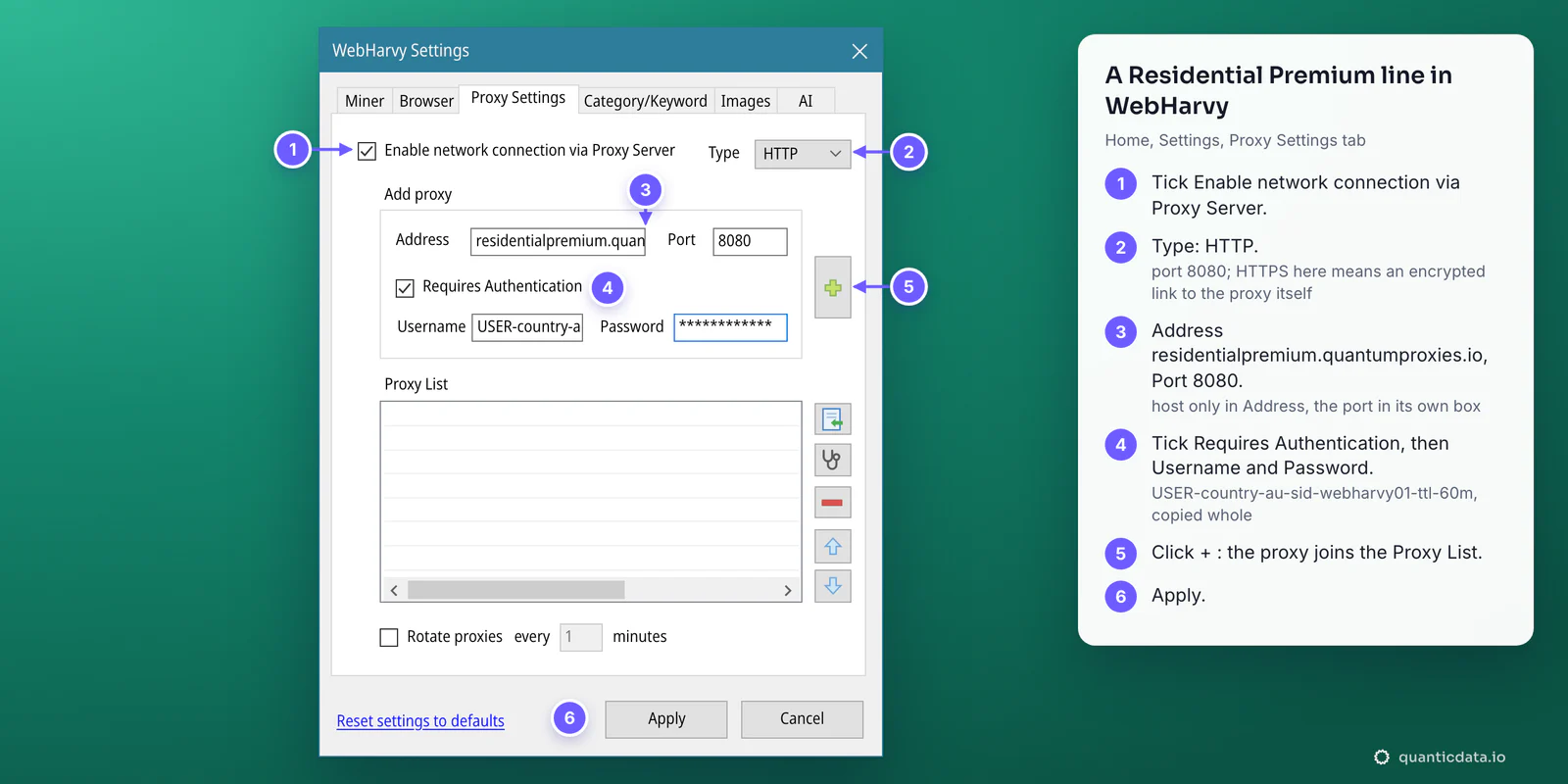The width and height of the screenshot is (1568, 784).
Task: Click the "WebHarvy Settings" title text
Action: pyautogui.click(x=401, y=51)
